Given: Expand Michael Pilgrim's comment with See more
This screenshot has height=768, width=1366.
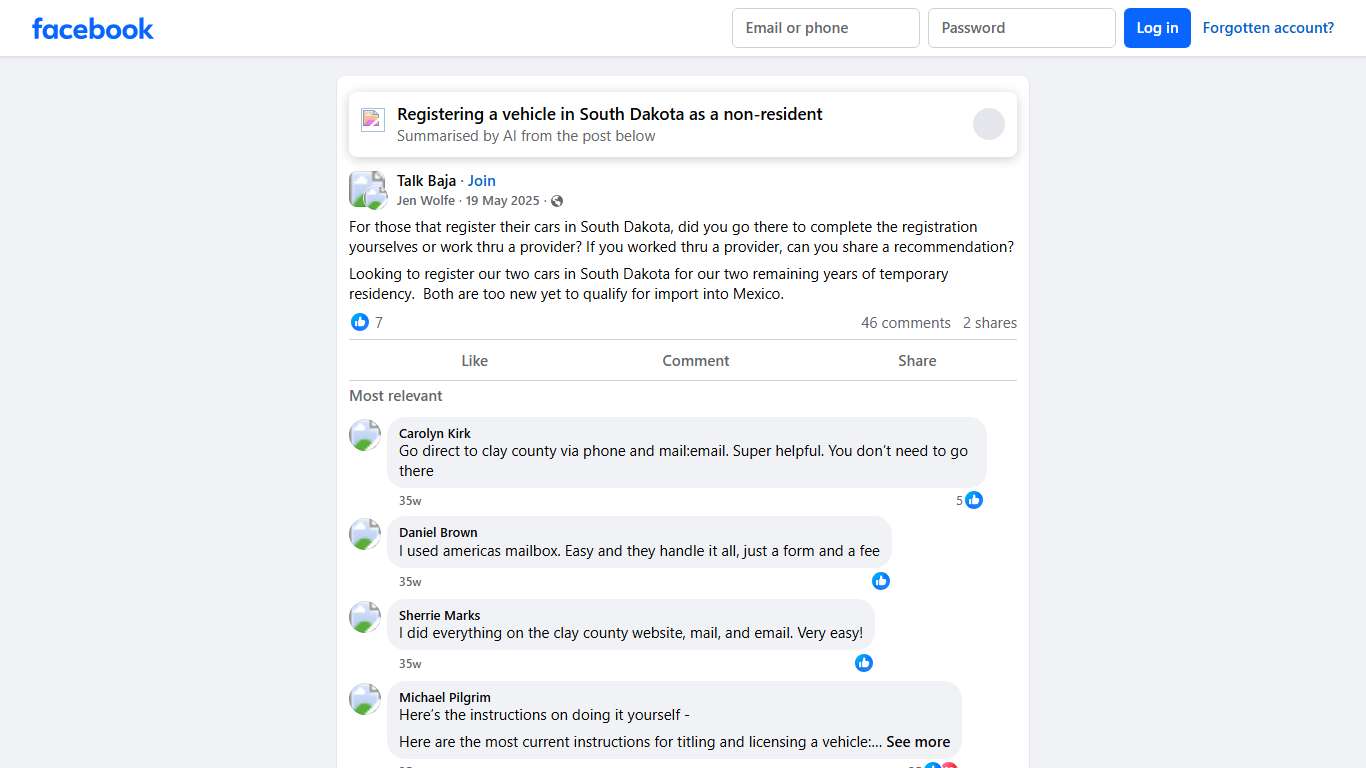Looking at the screenshot, I should click(918, 742).
